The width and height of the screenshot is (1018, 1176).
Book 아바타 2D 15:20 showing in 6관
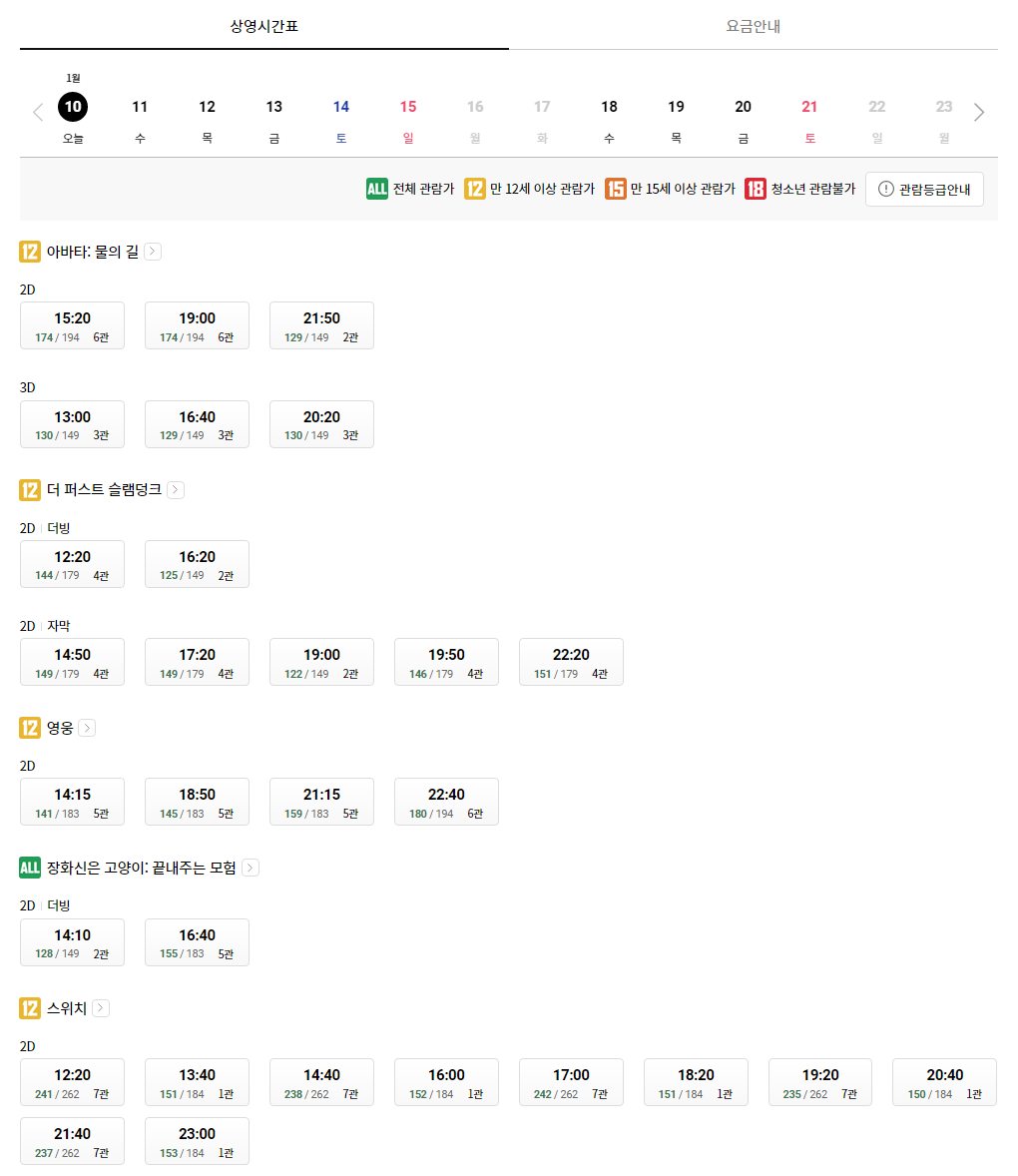click(x=72, y=325)
